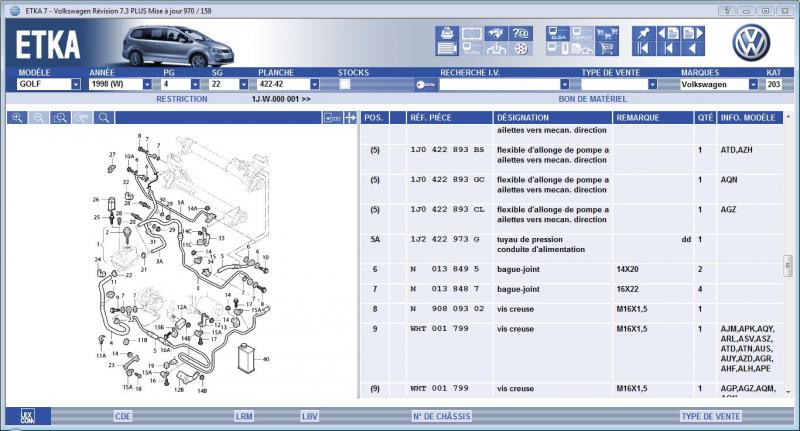Click the ELSA monitor icon
The width and height of the screenshot is (800, 431).
(557, 33)
